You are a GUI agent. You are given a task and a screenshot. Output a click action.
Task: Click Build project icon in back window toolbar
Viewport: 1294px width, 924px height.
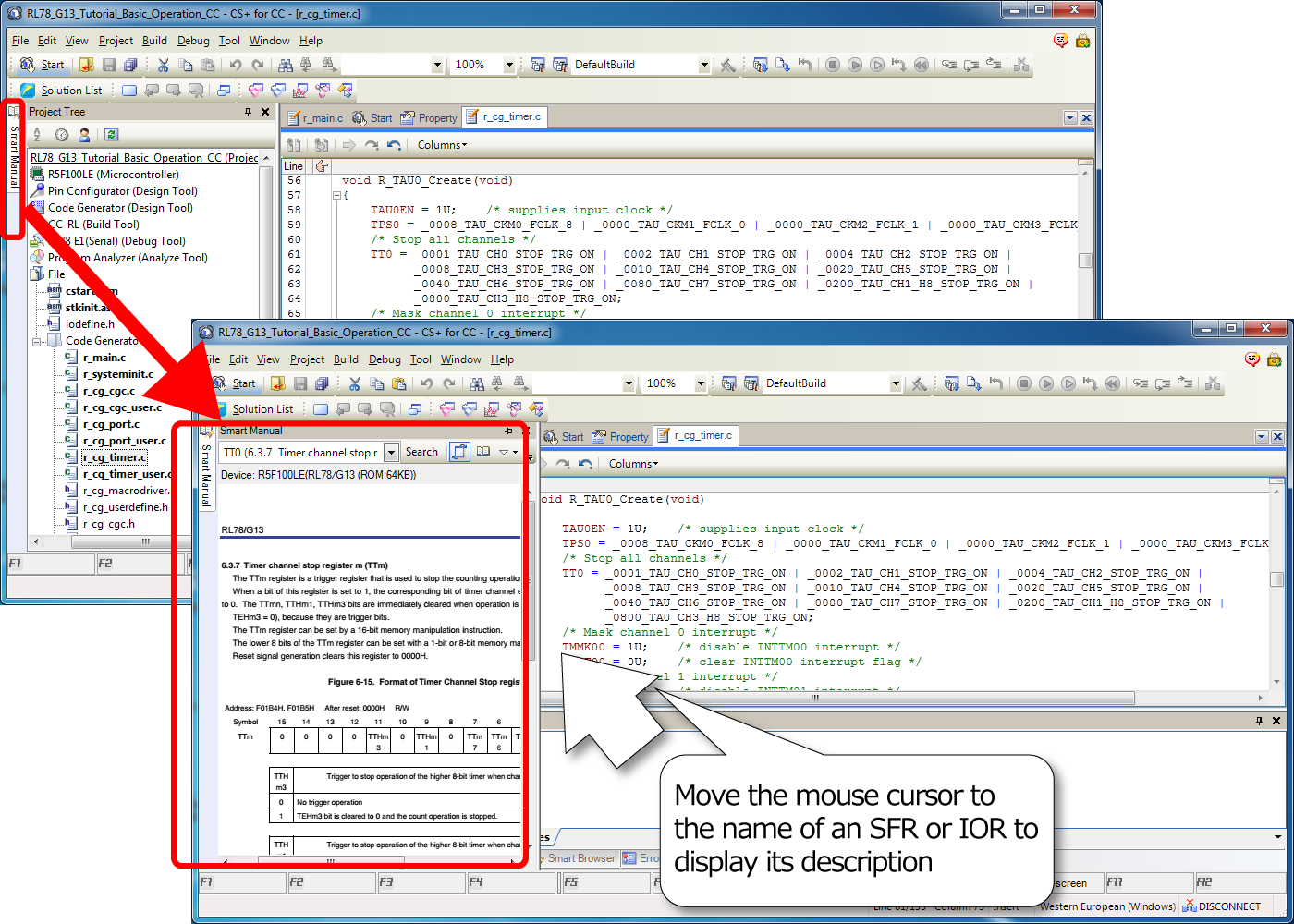[538, 65]
